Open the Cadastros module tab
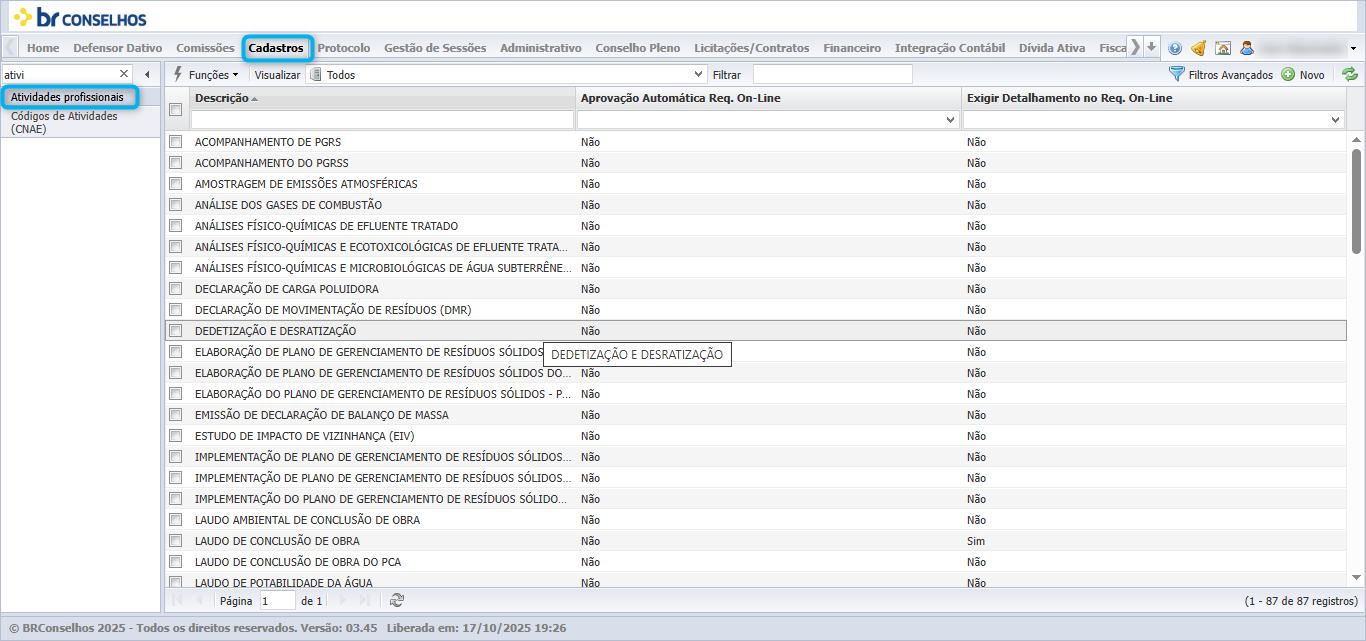 coord(276,47)
